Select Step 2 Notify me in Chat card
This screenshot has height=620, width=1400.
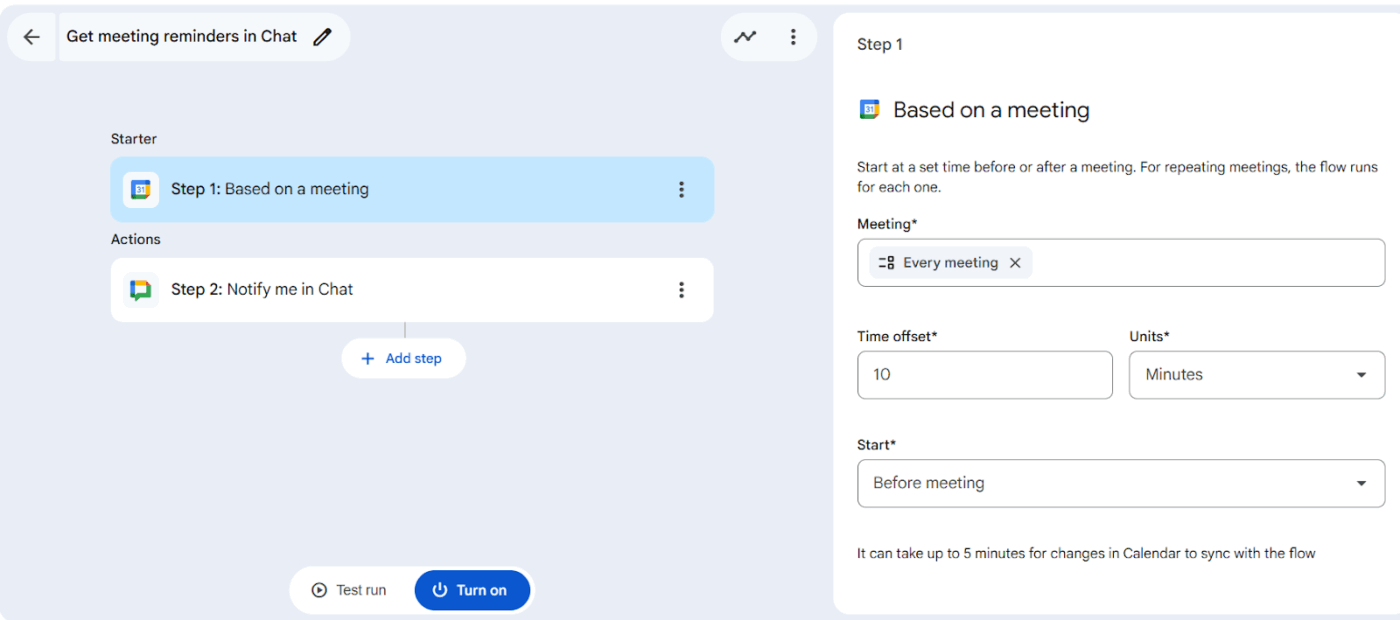coord(400,289)
